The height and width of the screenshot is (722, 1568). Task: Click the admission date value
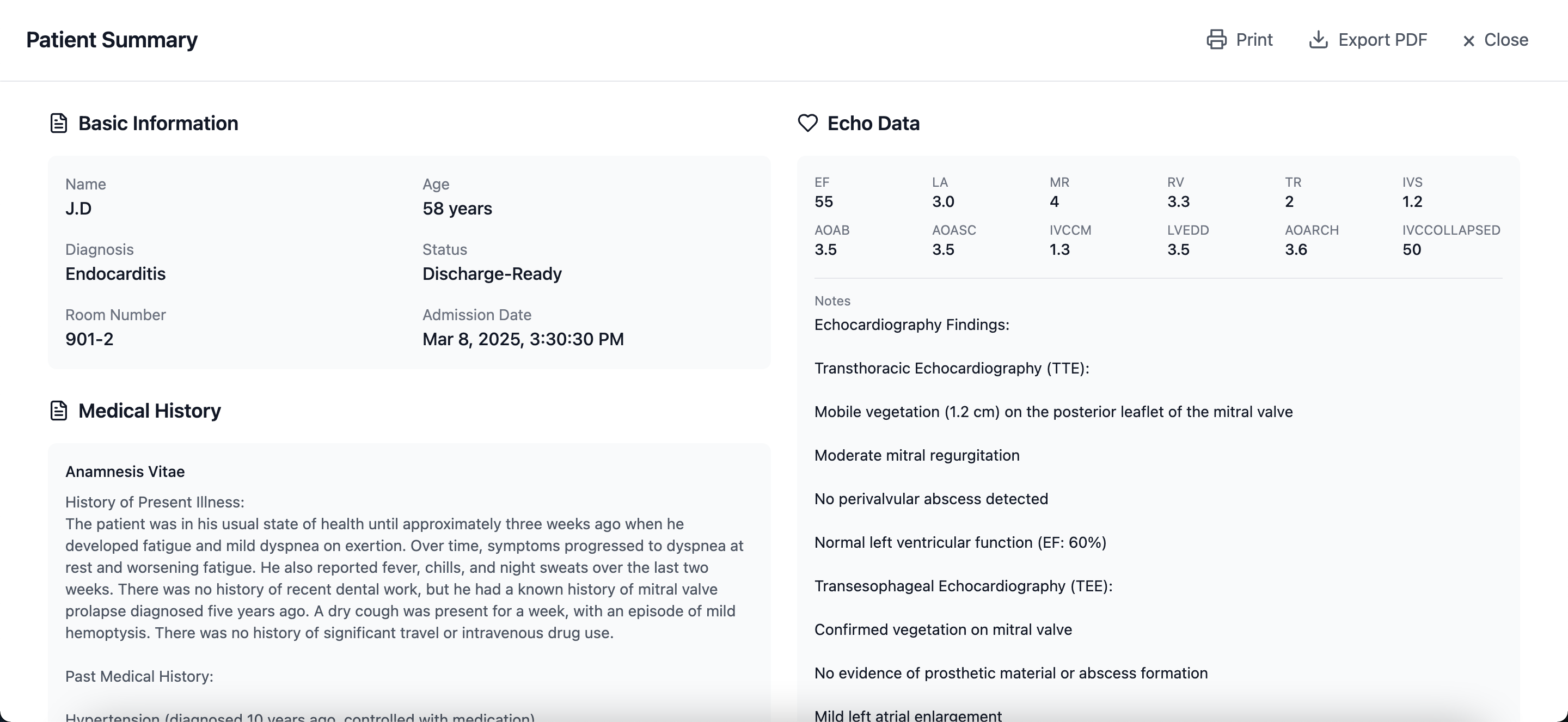click(523, 339)
